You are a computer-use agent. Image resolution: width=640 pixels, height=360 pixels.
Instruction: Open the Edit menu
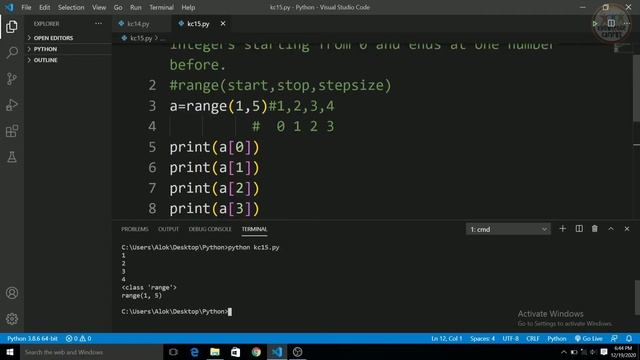click(x=44, y=7)
